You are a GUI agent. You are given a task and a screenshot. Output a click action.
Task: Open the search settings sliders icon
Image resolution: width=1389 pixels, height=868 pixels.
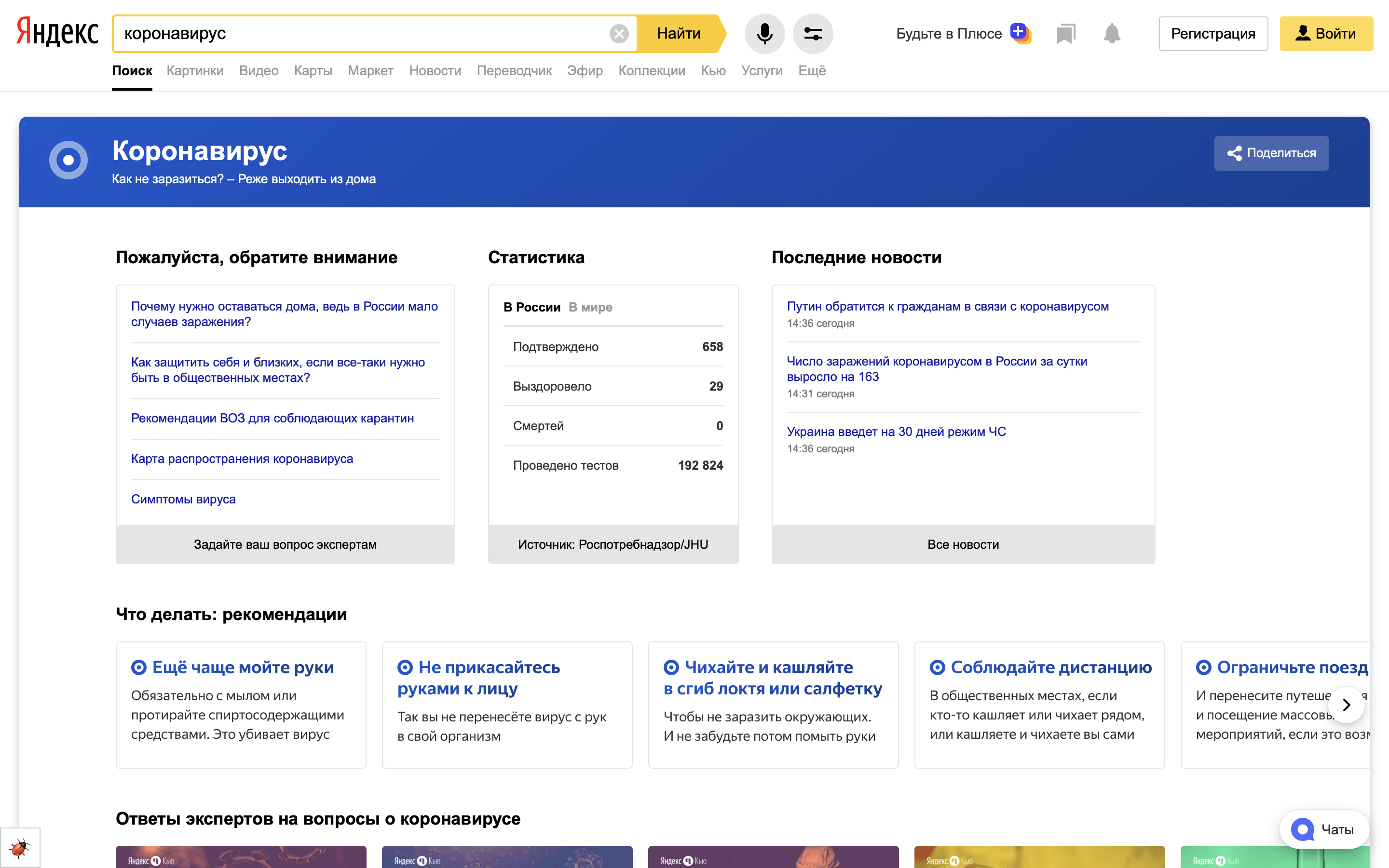click(x=813, y=33)
